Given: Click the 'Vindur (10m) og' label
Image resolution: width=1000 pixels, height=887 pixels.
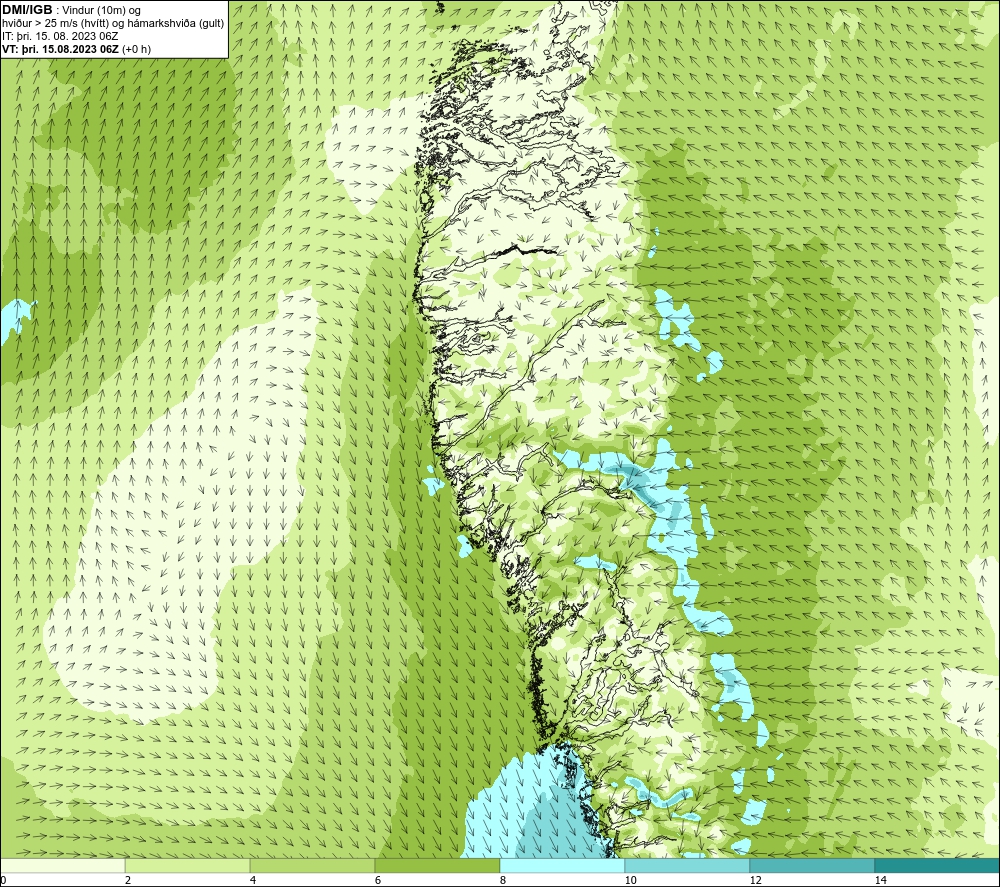Looking at the screenshot, I should tap(103, 11).
